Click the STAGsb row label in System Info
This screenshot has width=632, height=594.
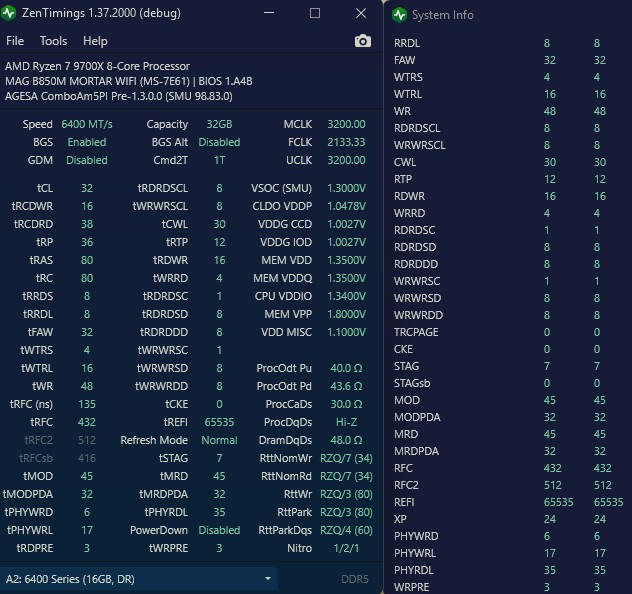click(x=412, y=383)
